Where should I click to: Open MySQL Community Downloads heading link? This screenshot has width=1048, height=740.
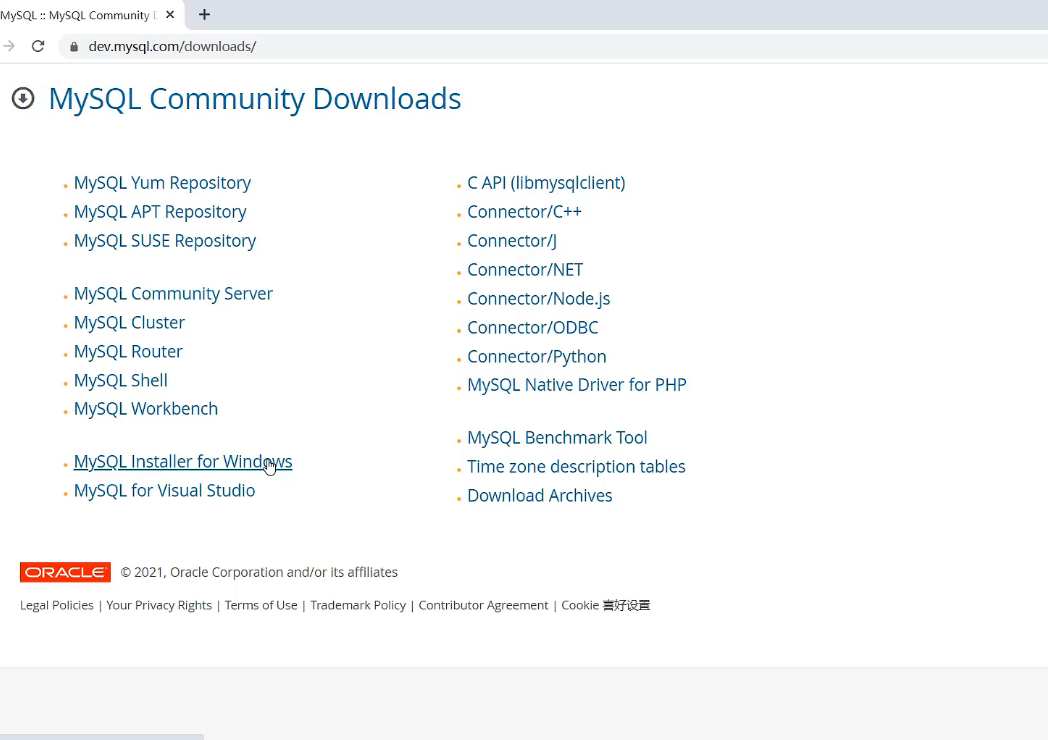[255, 99]
